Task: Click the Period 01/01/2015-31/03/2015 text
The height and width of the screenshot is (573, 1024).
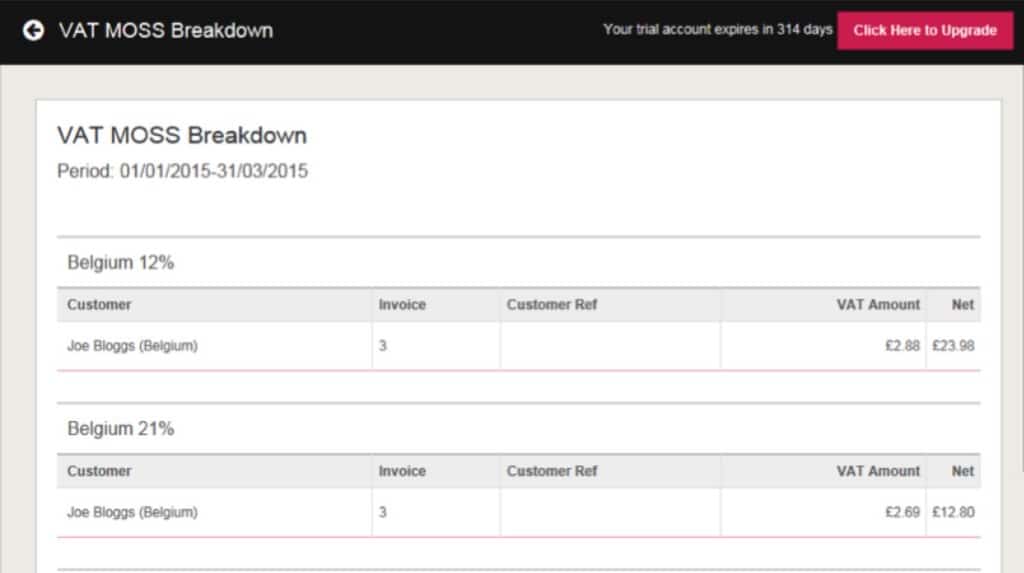Action: (x=182, y=171)
